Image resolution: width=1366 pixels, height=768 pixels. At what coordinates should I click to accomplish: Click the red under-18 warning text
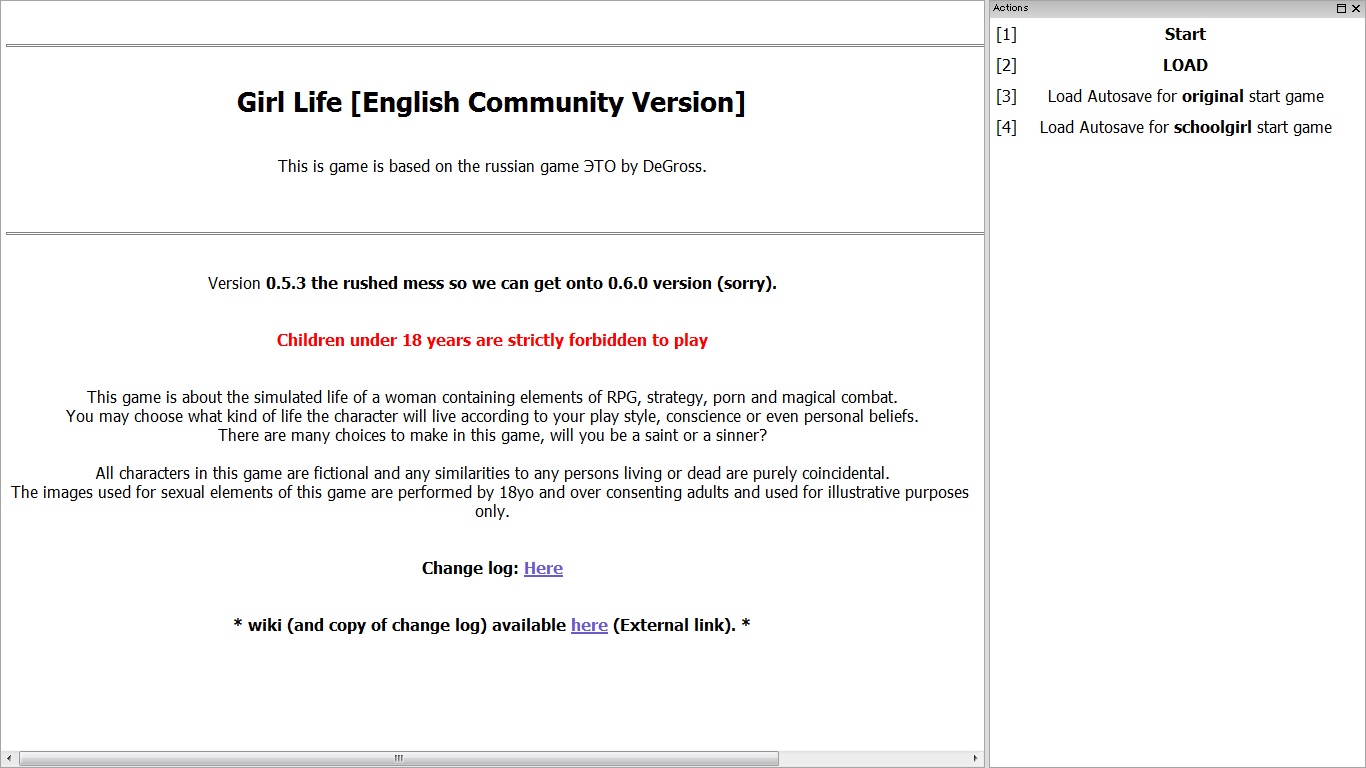492,340
